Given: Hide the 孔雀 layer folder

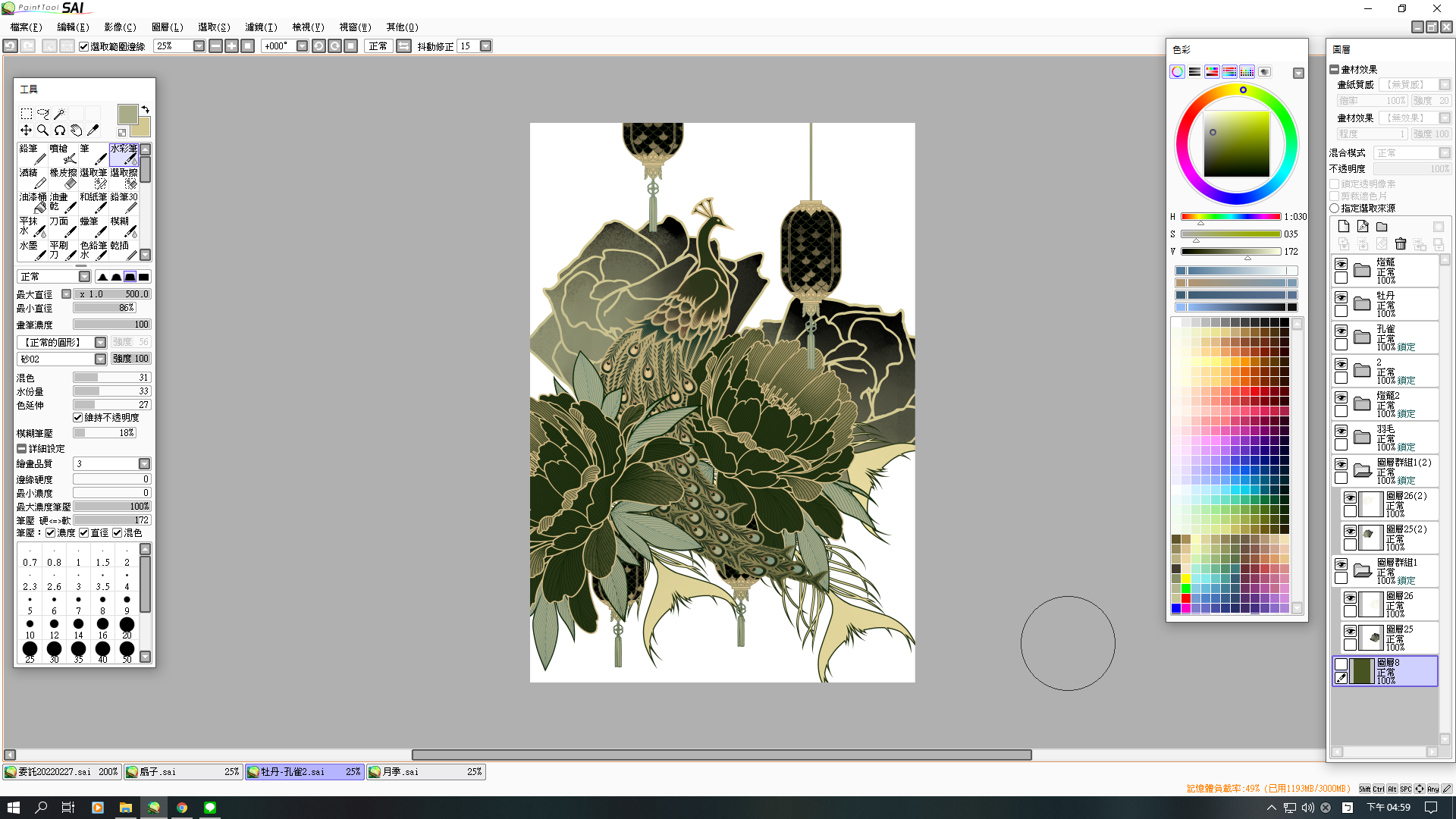Looking at the screenshot, I should point(1341,331).
